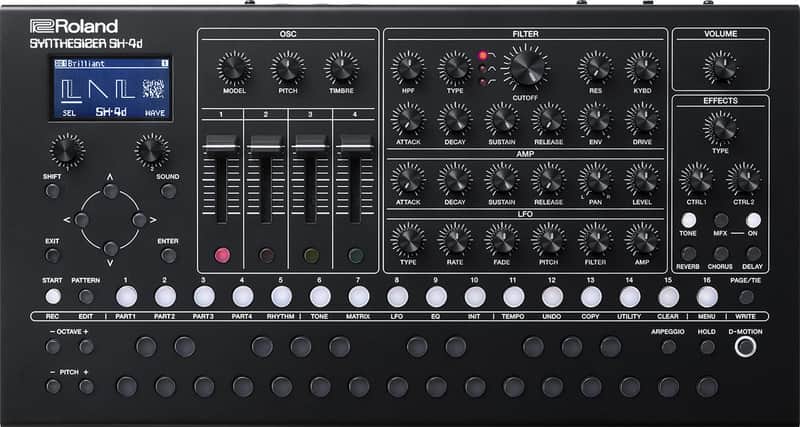Click the VOLUME knob
800x427 pixels.
(720, 67)
